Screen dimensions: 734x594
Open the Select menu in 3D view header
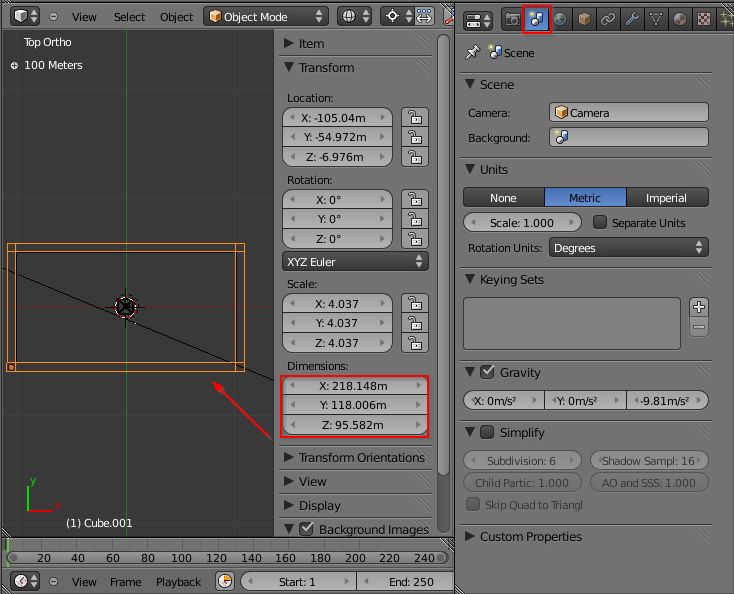129,17
